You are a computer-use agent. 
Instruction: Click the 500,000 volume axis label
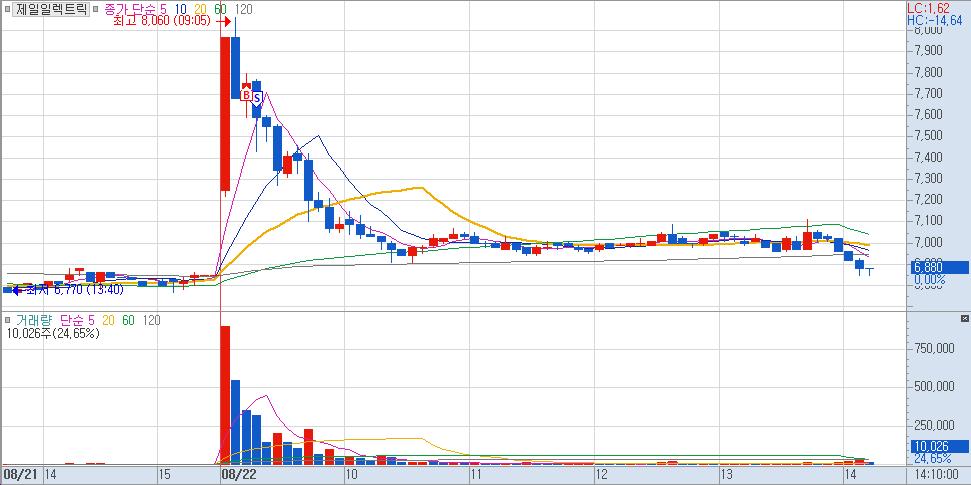coord(934,387)
